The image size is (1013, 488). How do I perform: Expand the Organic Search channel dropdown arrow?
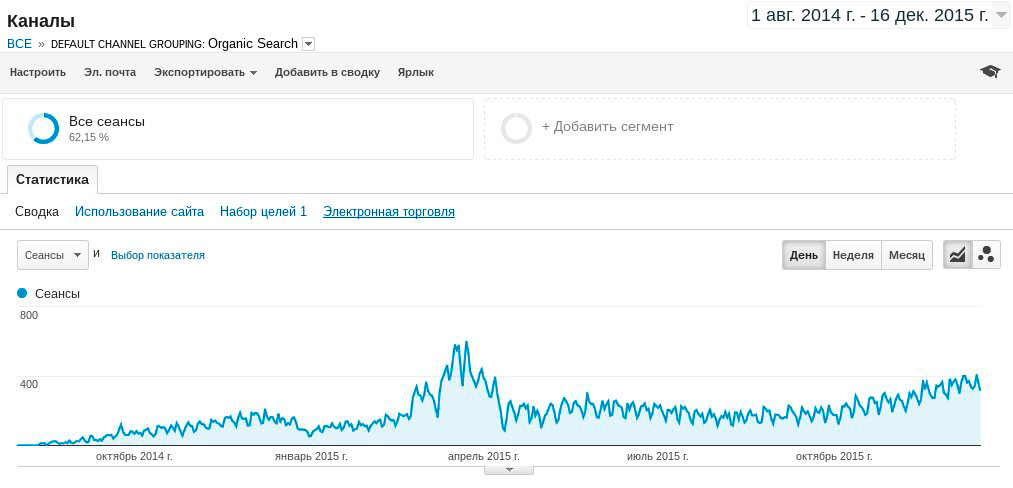[308, 44]
